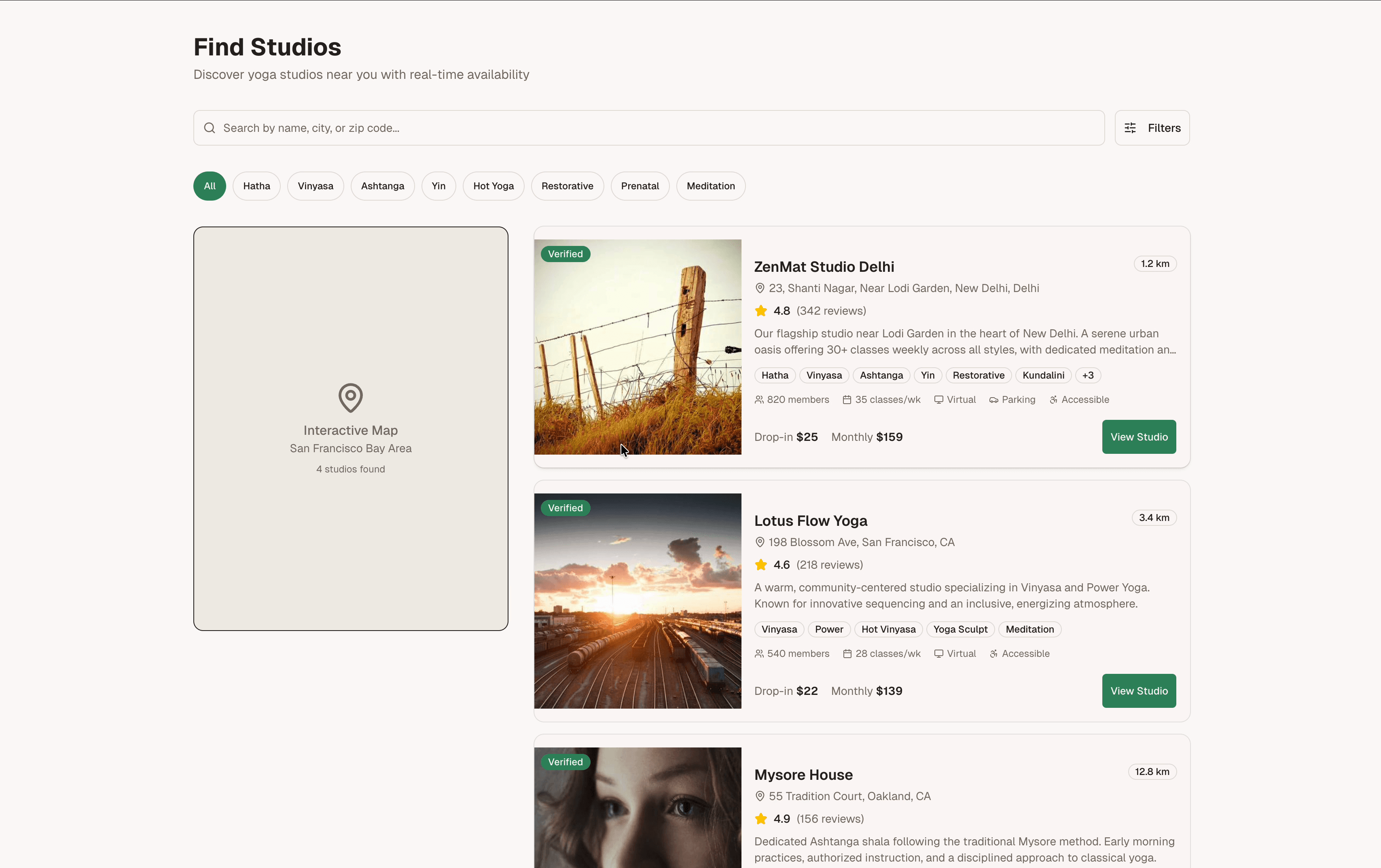Click the map pin icon inside the Interactive Map
Viewport: 1381px width, 868px height.
pos(350,397)
